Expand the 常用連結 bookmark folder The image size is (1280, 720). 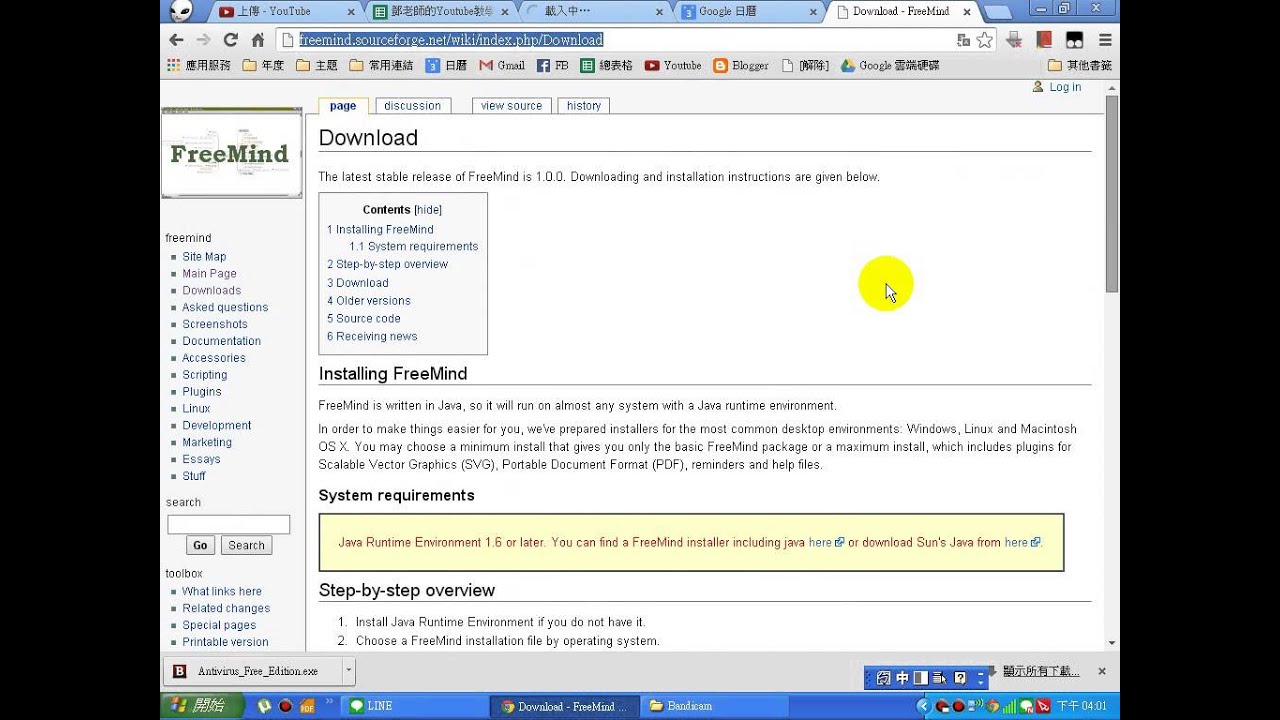click(x=381, y=65)
